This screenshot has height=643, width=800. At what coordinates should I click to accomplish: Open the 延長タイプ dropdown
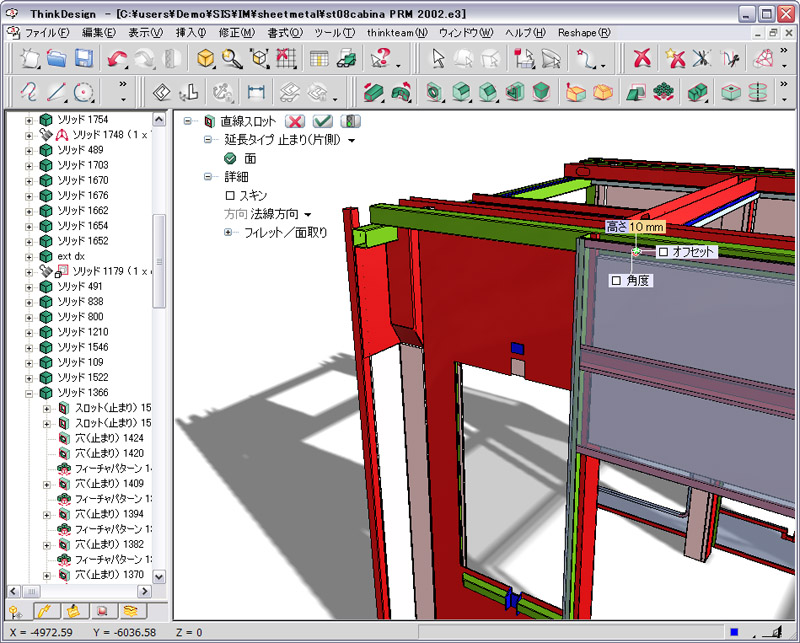[351, 141]
